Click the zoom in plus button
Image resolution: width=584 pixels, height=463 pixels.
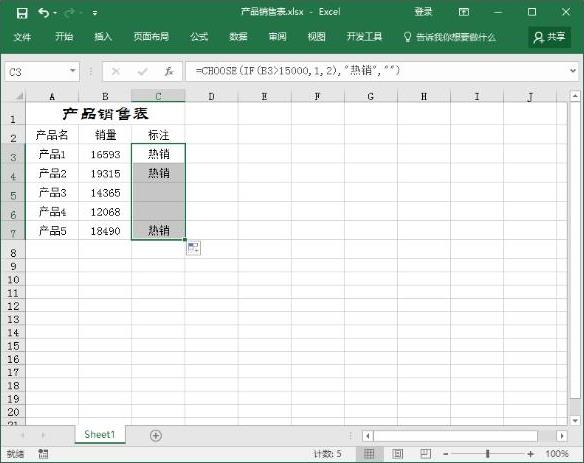pos(530,454)
